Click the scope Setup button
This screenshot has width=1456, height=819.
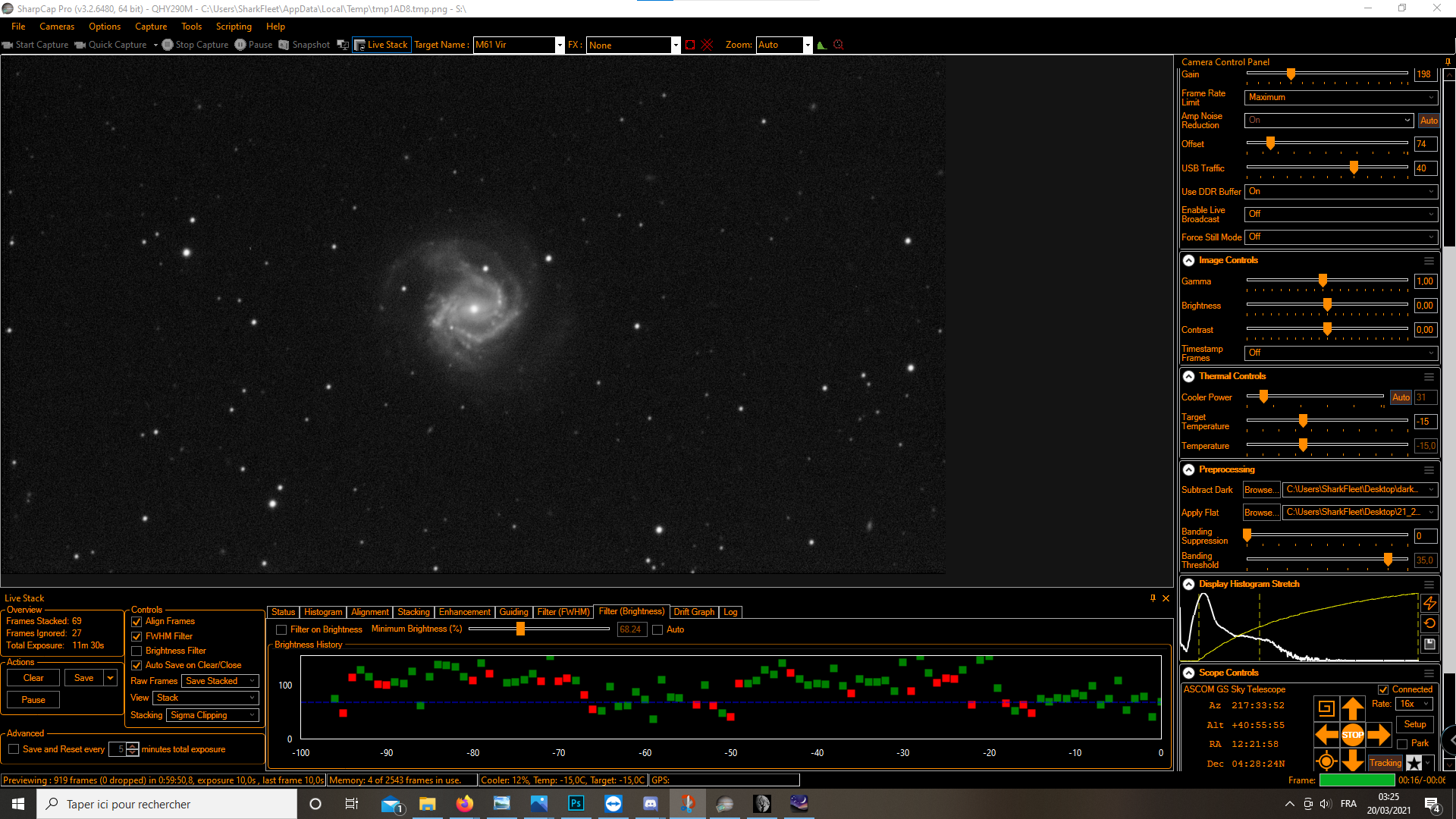click(1414, 724)
